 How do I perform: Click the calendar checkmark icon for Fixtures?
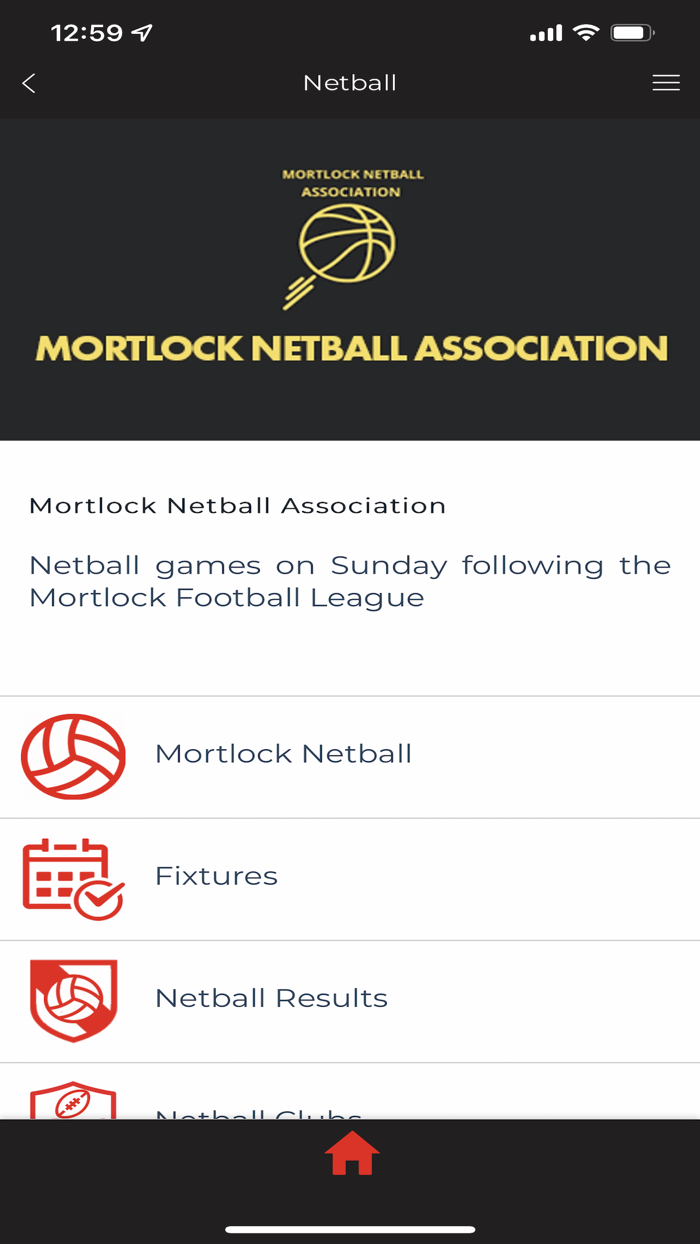click(x=72, y=878)
